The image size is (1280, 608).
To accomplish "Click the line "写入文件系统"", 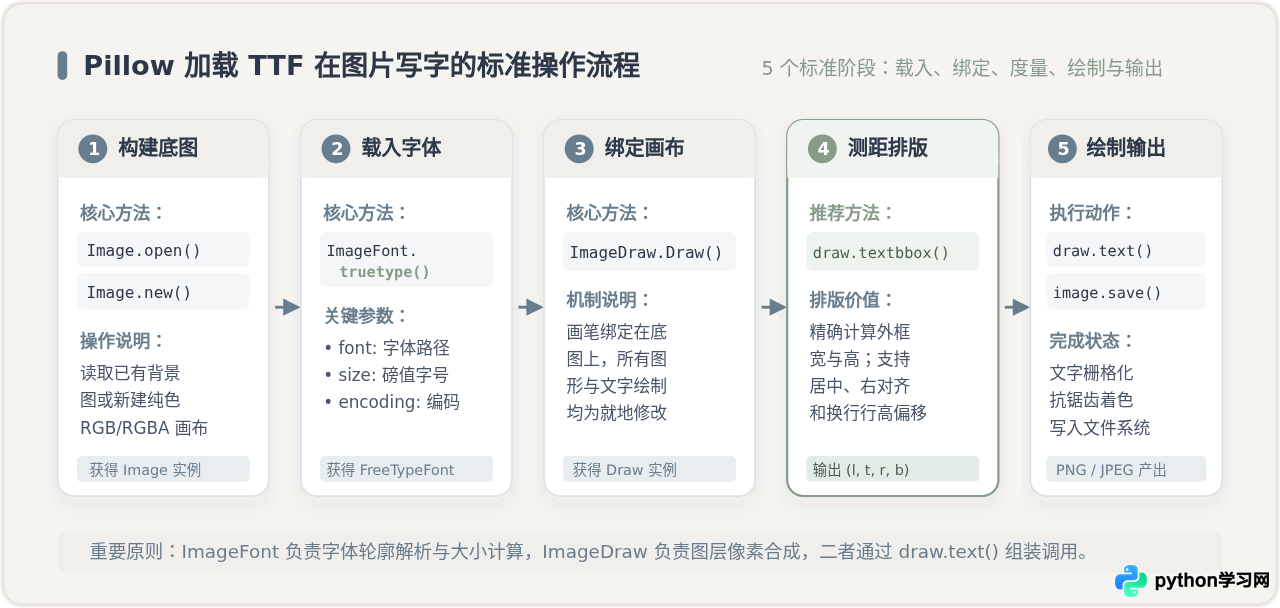I will (1100, 428).
